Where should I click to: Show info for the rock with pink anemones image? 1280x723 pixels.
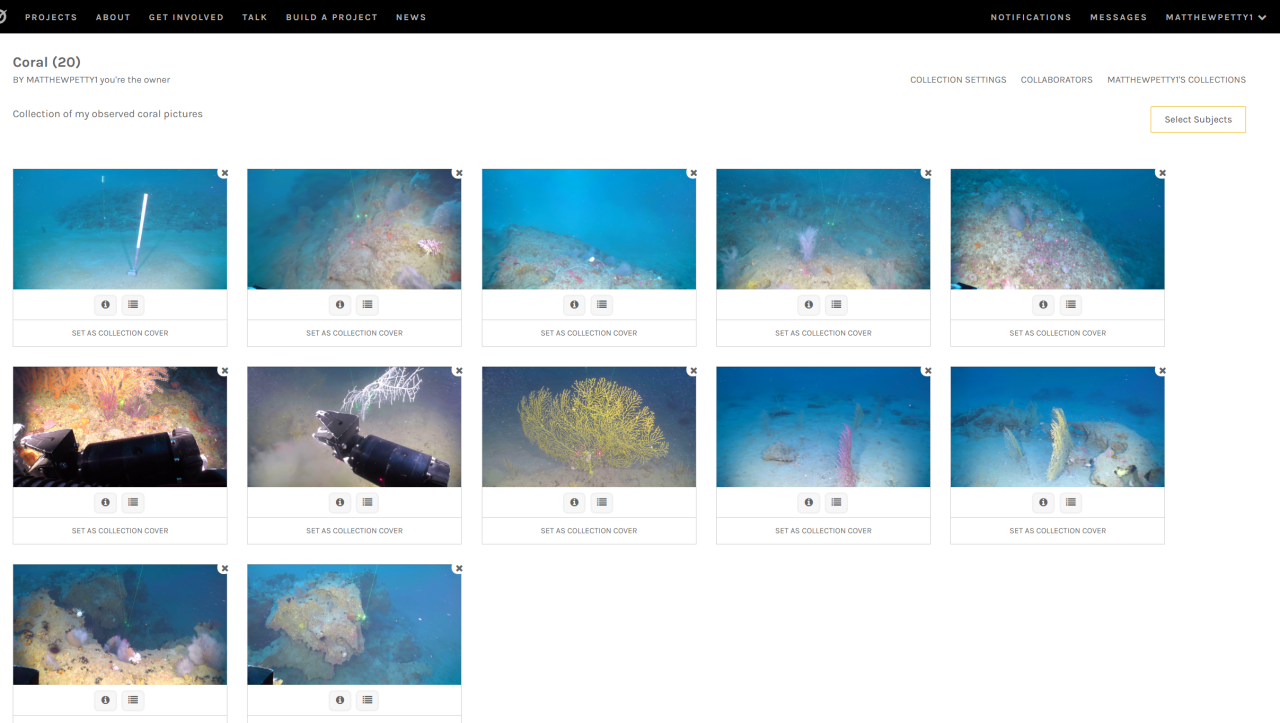coord(105,700)
